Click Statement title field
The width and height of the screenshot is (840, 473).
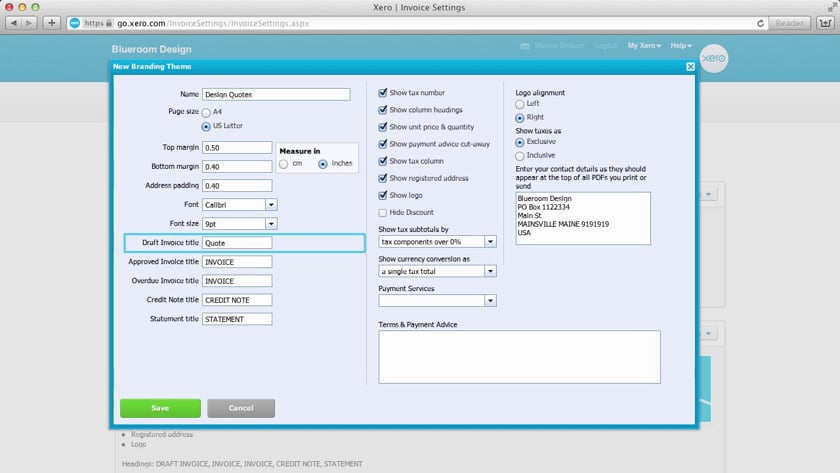237,319
